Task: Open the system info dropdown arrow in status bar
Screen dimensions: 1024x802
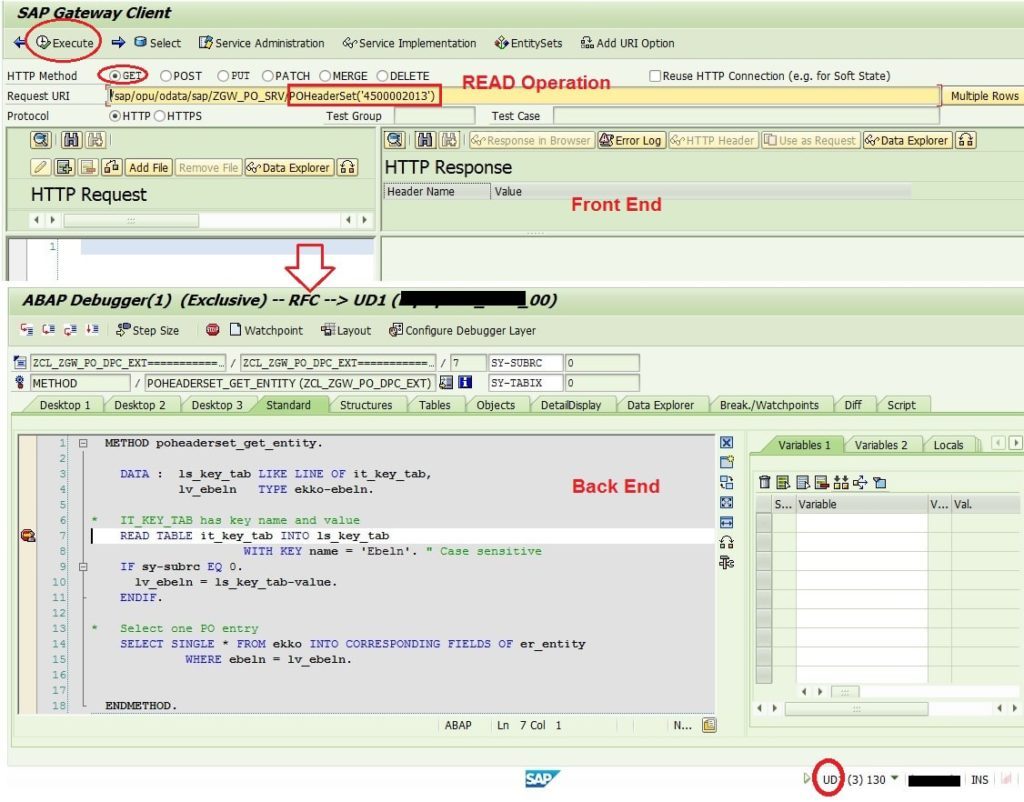Action: pyautogui.click(x=895, y=778)
